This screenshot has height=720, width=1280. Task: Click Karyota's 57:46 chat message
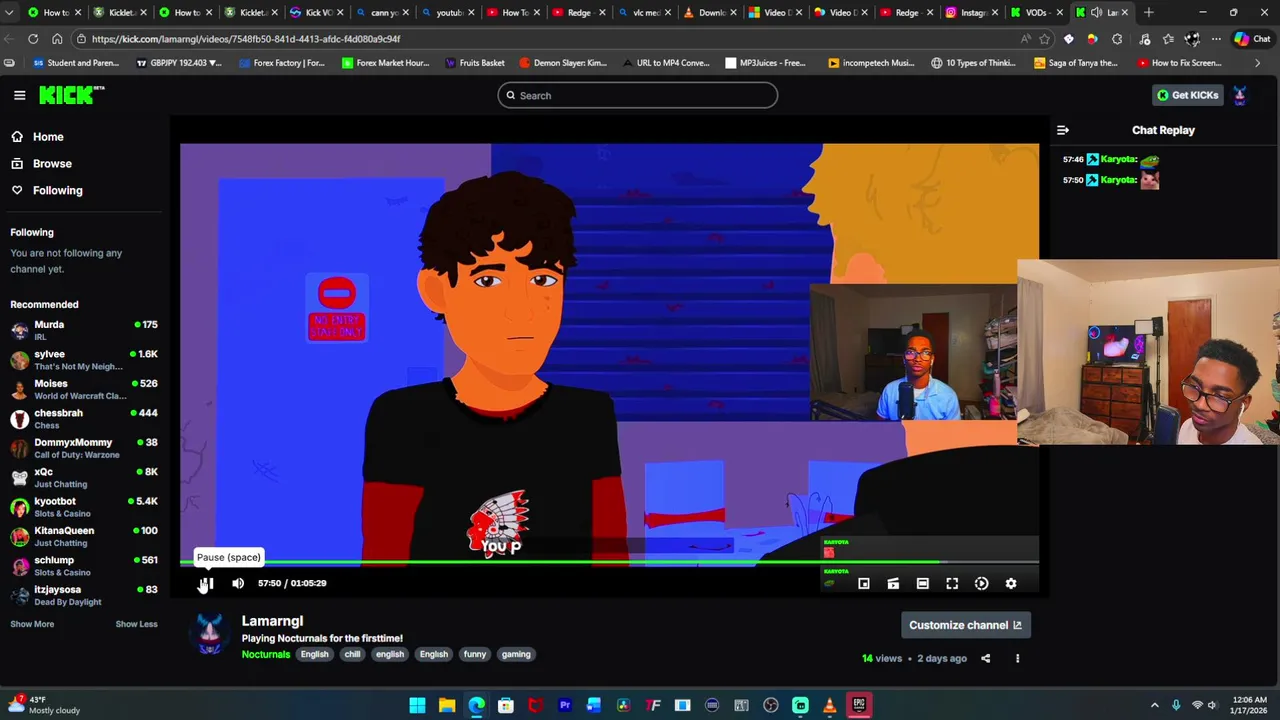point(1111,159)
